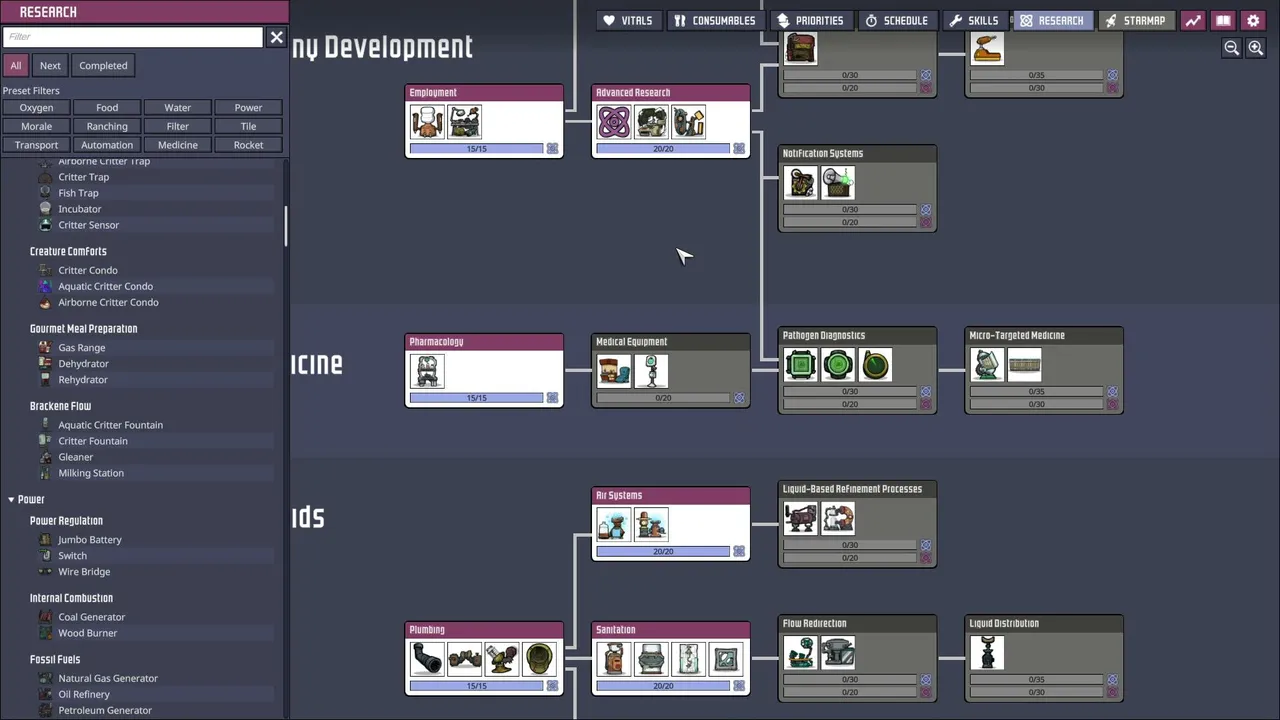Open the codex book icon
The height and width of the screenshot is (720, 1280).
coord(1223,20)
